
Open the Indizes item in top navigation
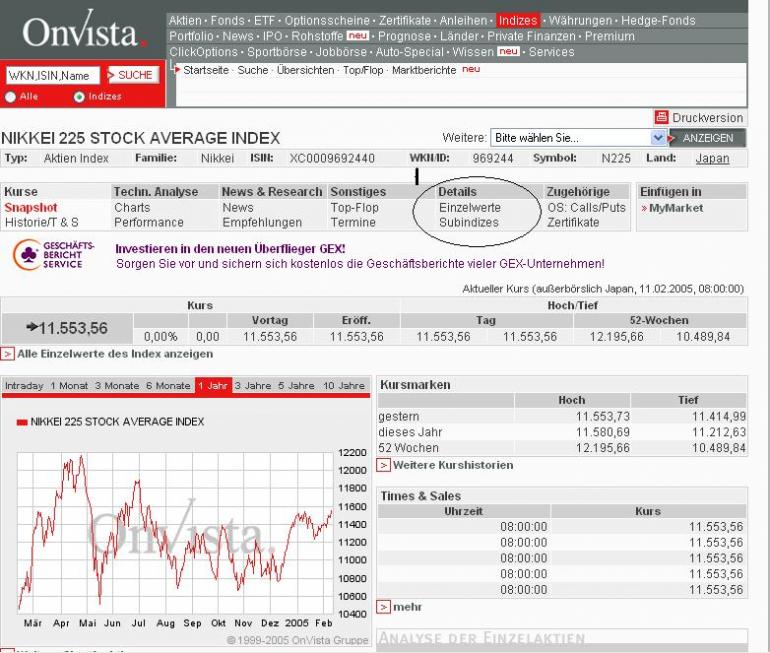click(x=518, y=20)
